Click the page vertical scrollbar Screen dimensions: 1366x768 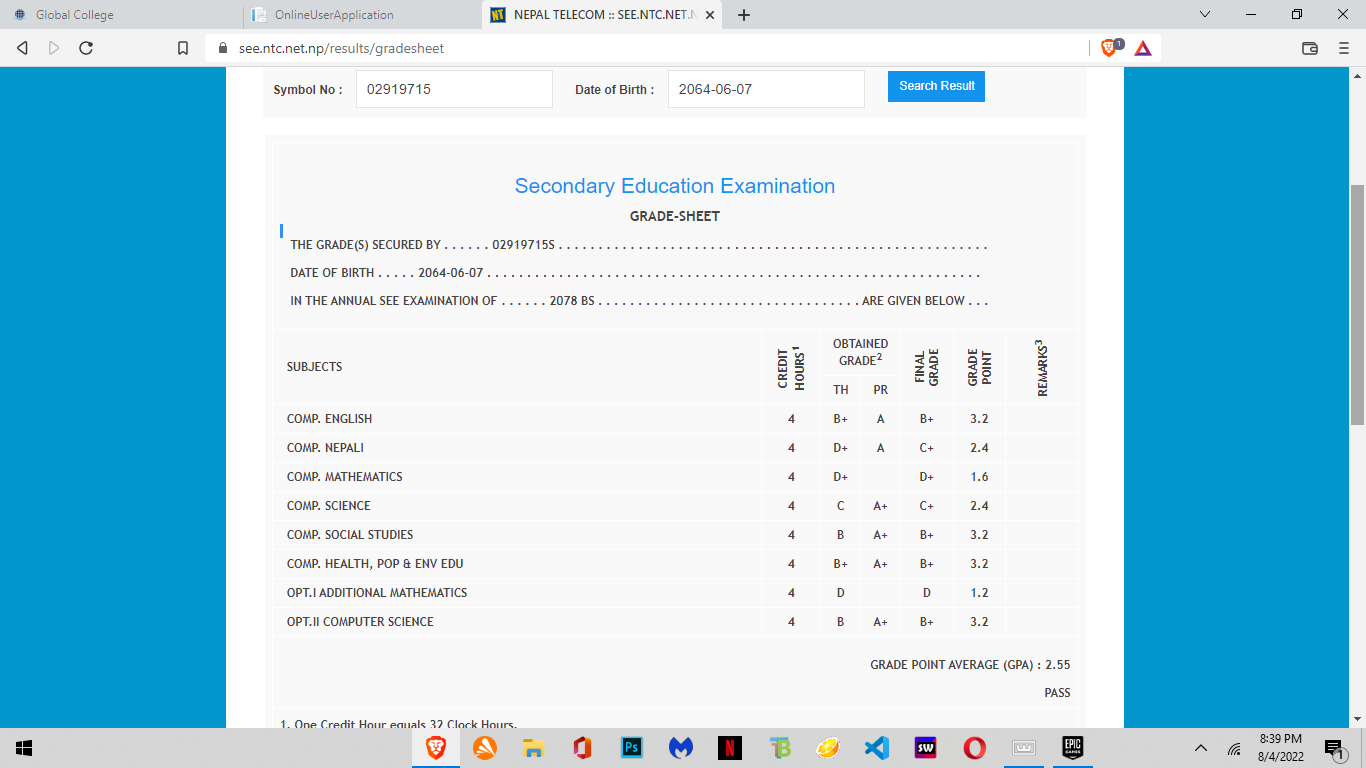pos(1357,300)
